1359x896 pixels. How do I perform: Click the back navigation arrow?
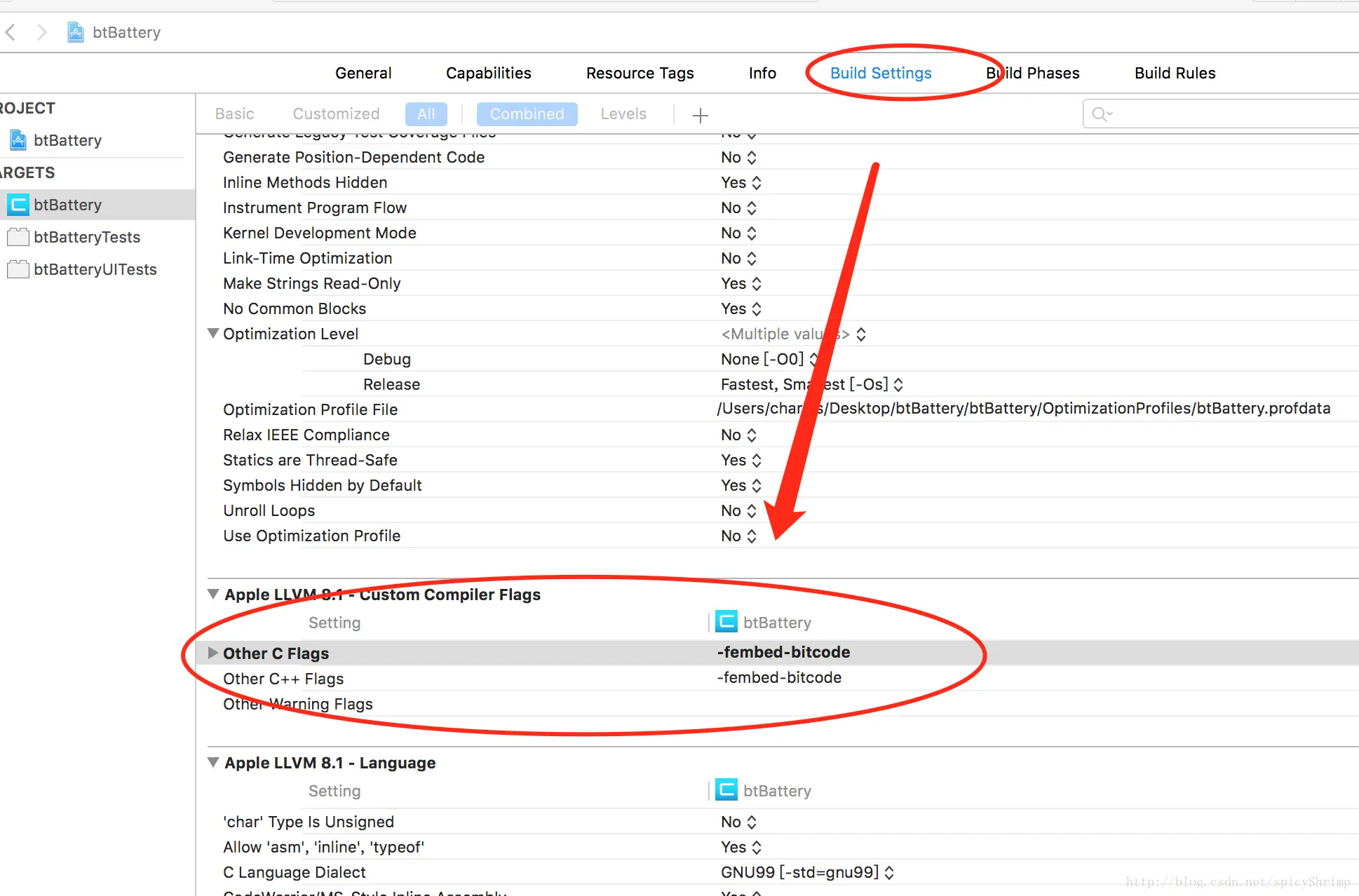[11, 32]
